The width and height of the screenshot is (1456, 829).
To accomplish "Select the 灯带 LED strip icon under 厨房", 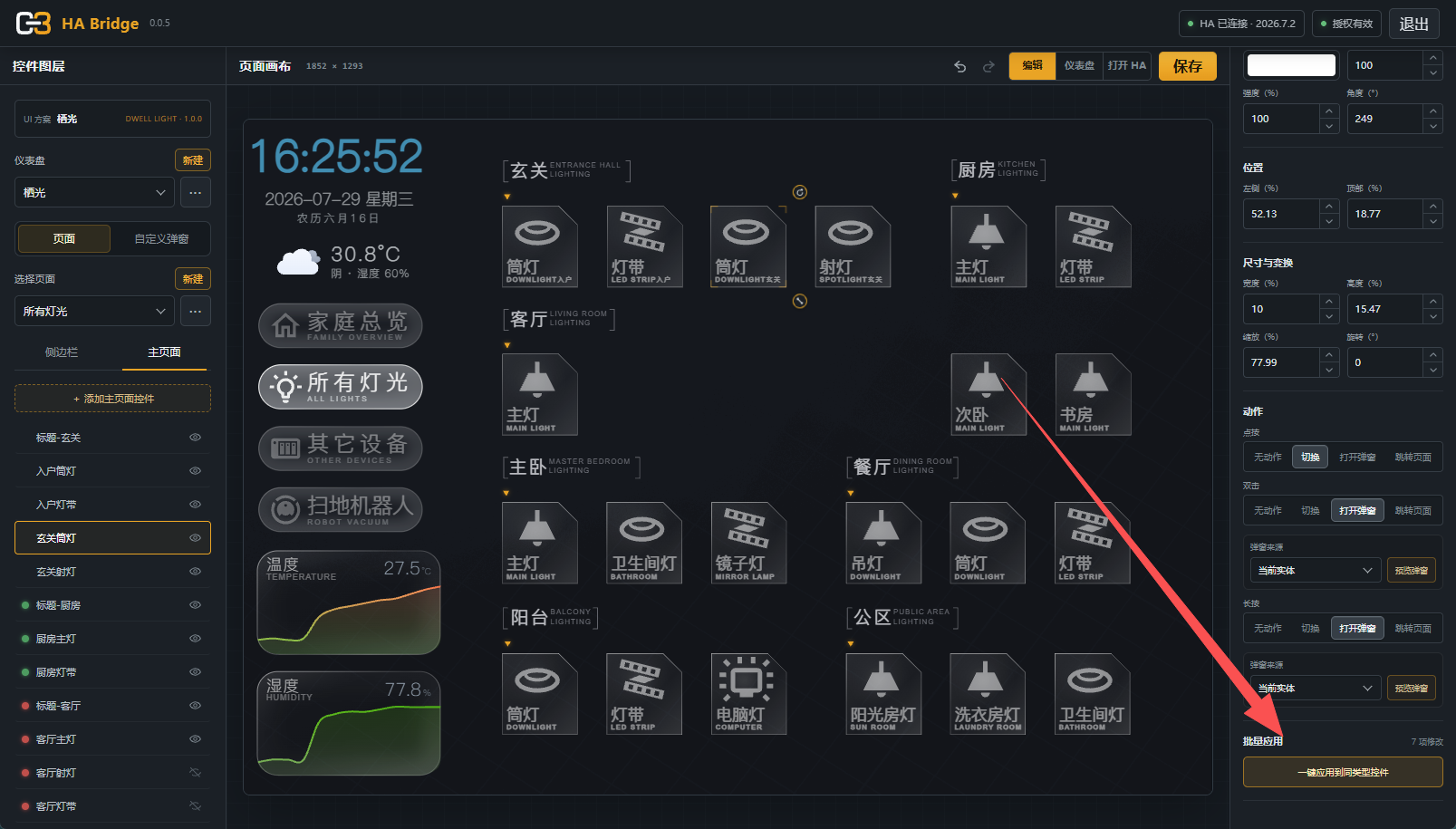I will [x=1093, y=246].
